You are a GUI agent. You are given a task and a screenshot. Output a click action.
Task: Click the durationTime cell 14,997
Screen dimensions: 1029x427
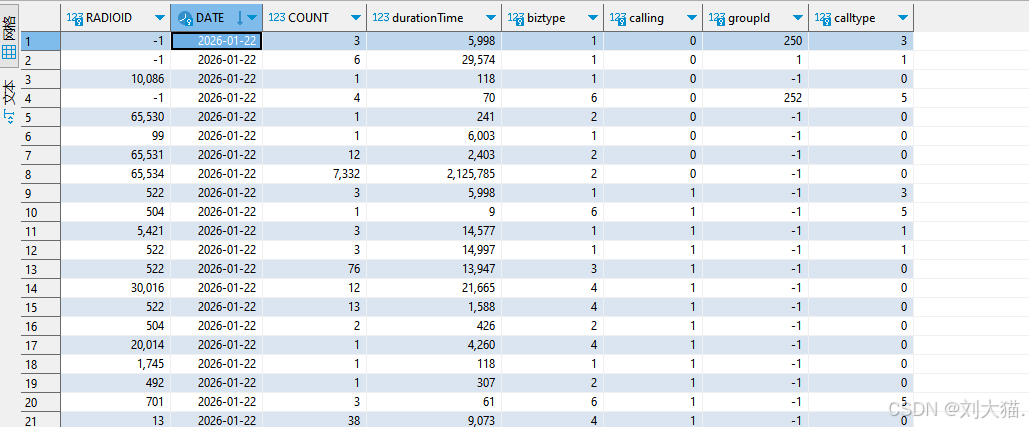[x=434, y=250]
